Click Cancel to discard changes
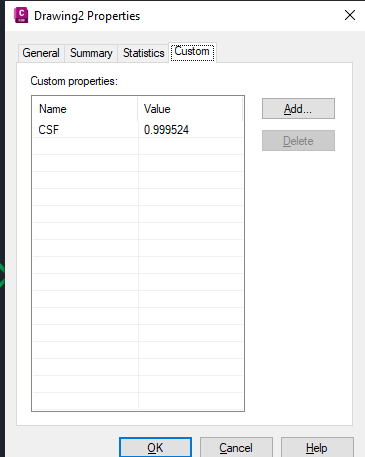This screenshot has height=457, width=365. tap(236, 447)
